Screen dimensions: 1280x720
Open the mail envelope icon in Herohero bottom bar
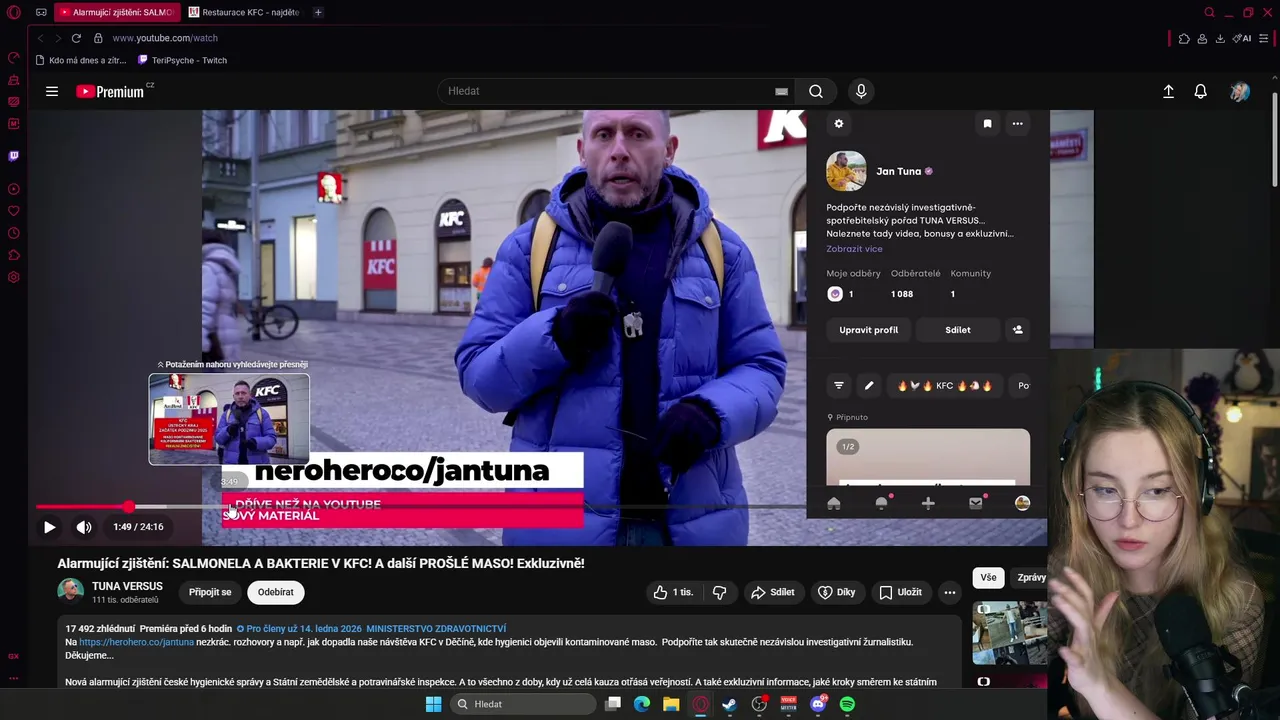pos(976,503)
